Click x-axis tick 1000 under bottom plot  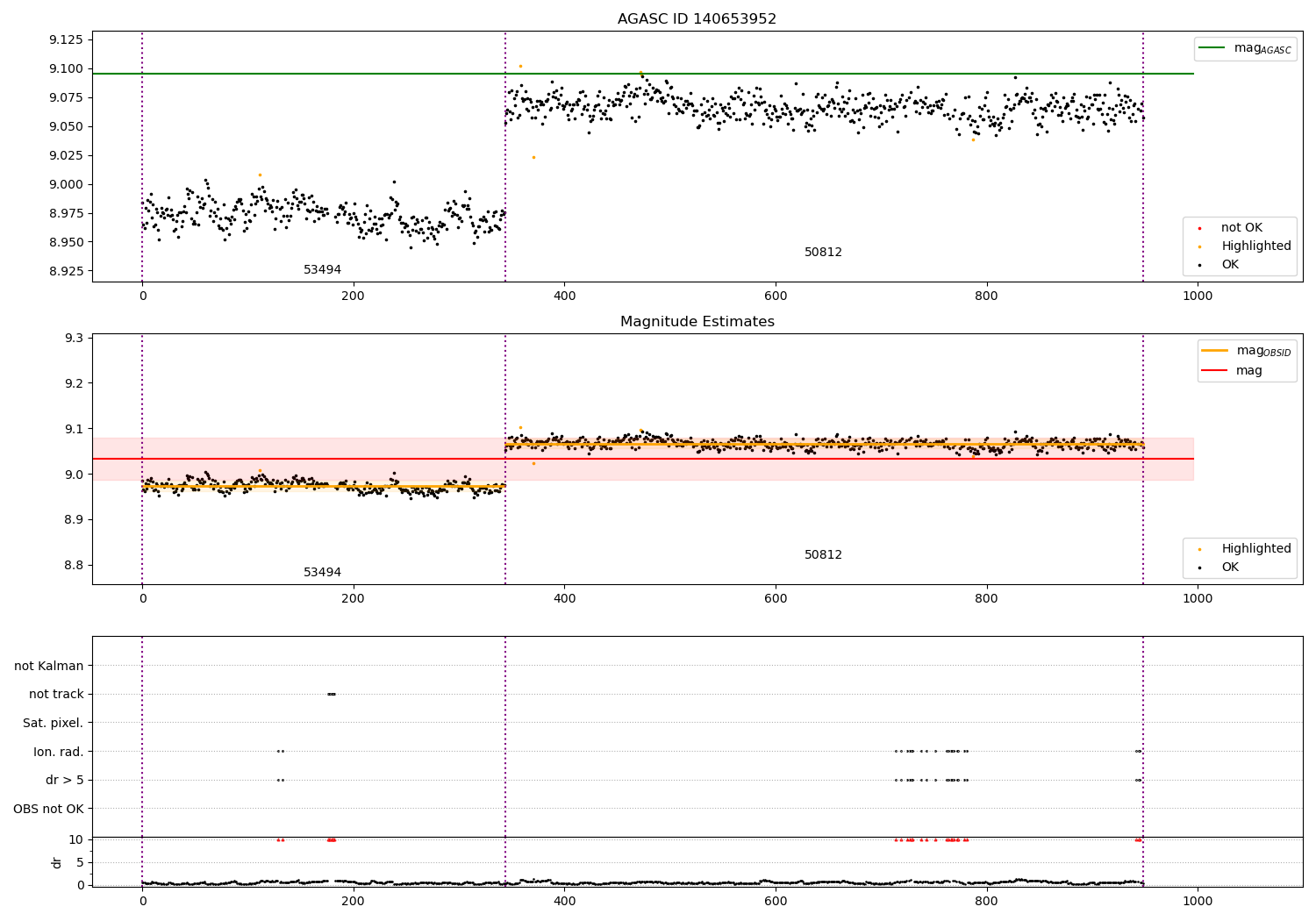[x=1198, y=901]
